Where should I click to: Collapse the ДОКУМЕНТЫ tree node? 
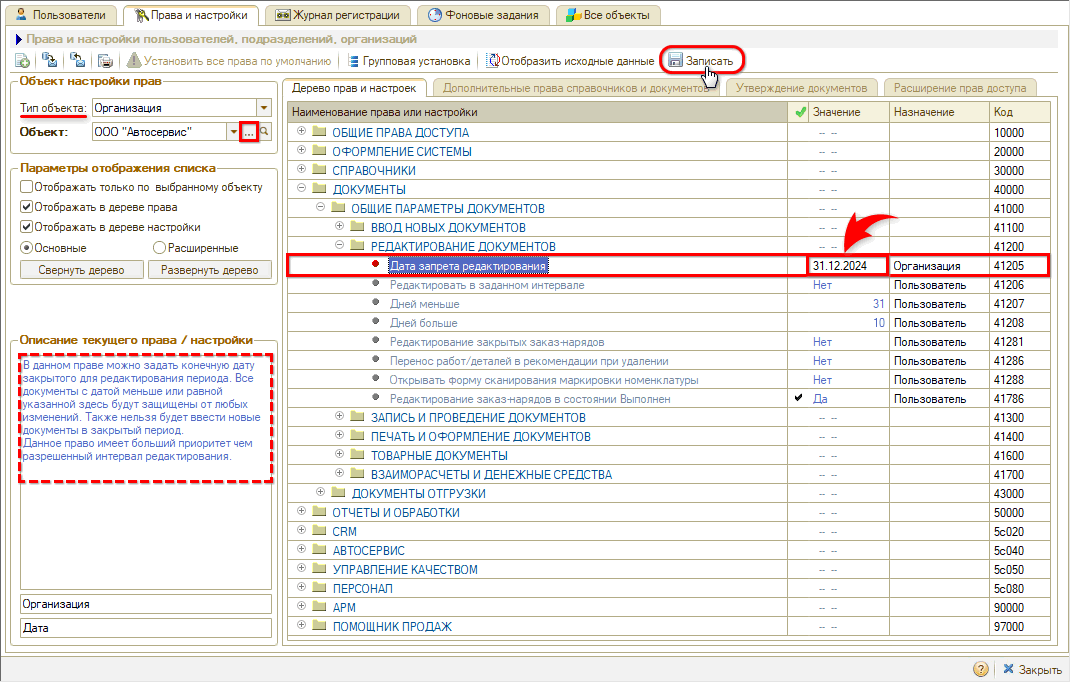(302, 189)
